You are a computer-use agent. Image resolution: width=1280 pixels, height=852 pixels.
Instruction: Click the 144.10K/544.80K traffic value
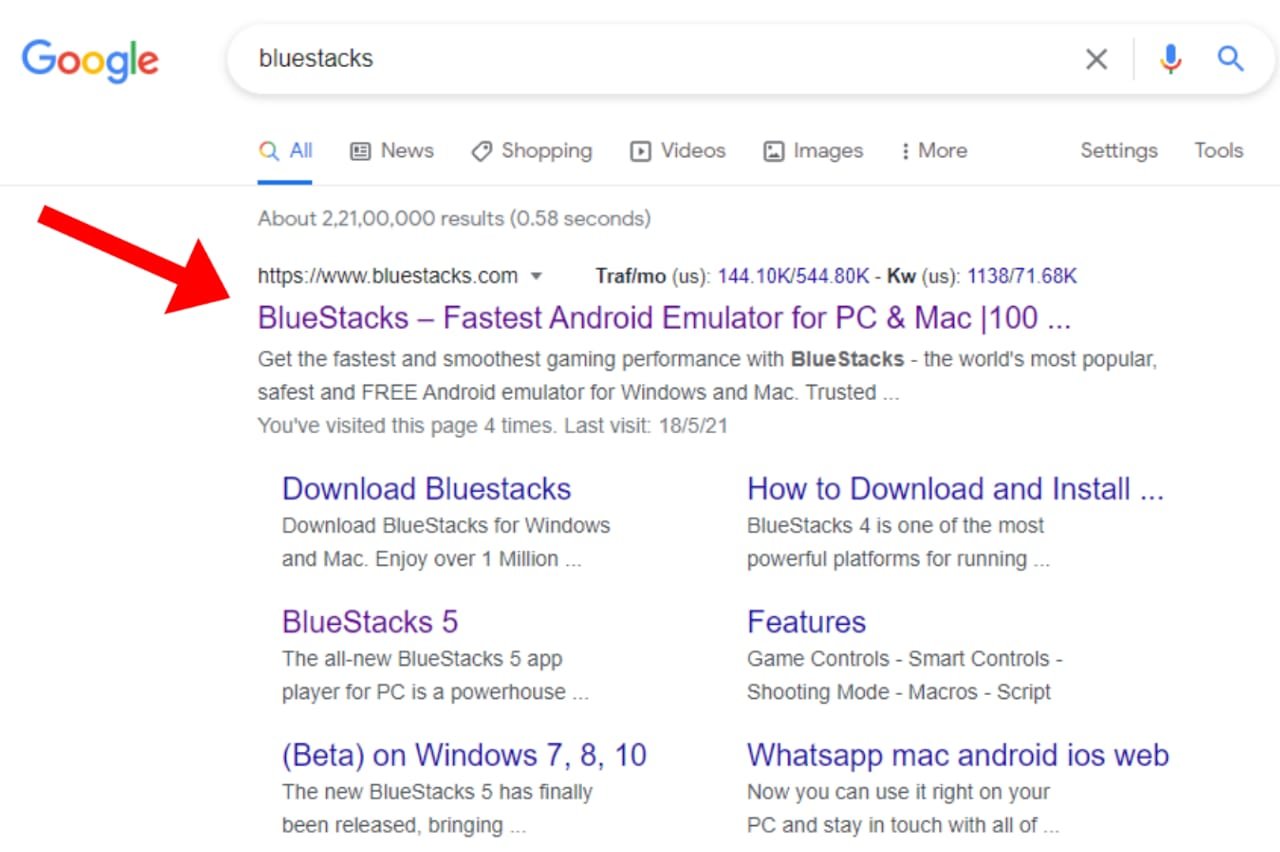click(794, 276)
